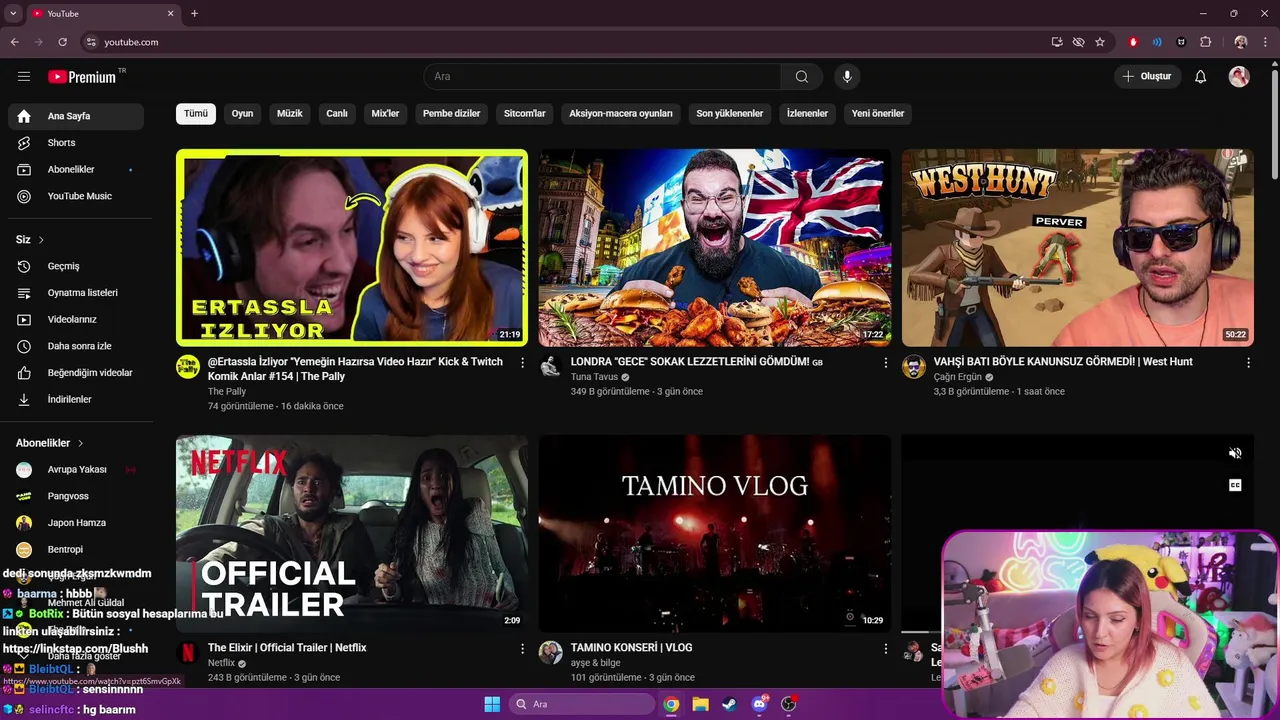Open more options for The Pally video
1280x720 pixels.
[x=522, y=363]
